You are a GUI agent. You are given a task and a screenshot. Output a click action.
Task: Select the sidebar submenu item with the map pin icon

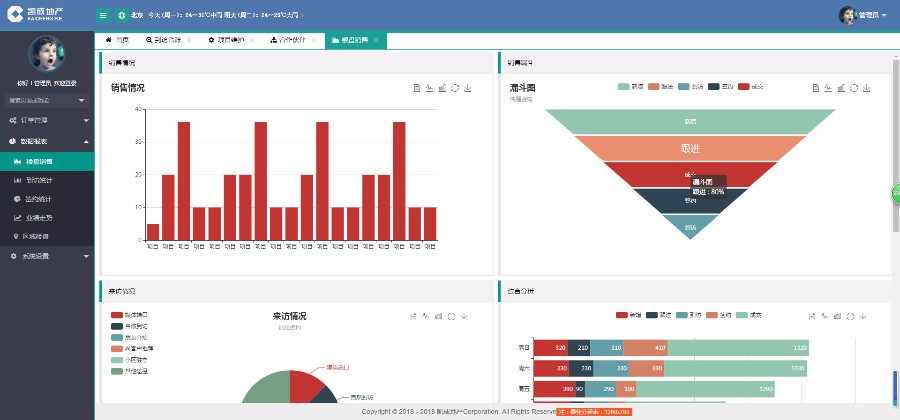click(47, 236)
